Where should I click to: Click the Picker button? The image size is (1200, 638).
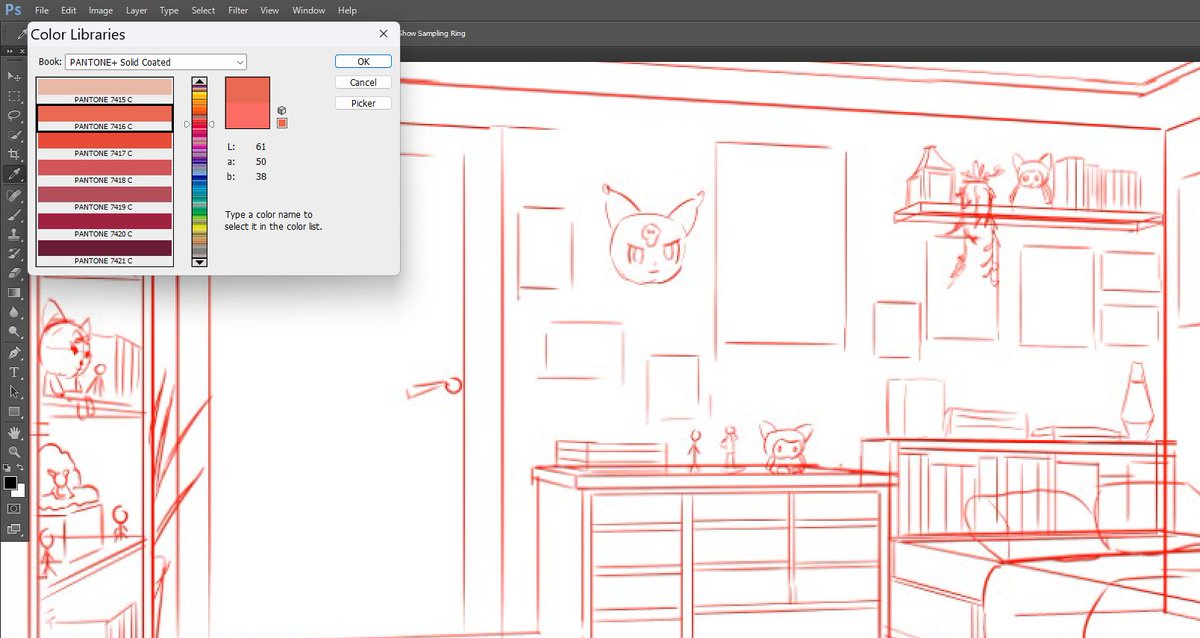(x=363, y=103)
